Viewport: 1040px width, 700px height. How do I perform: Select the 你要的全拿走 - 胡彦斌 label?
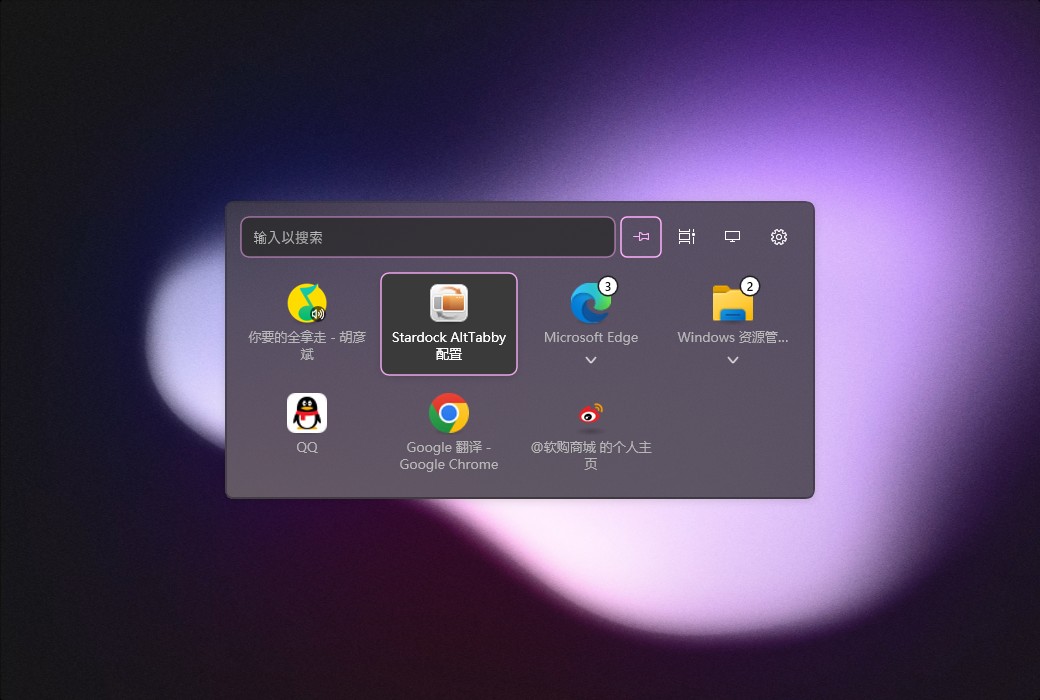tap(307, 346)
